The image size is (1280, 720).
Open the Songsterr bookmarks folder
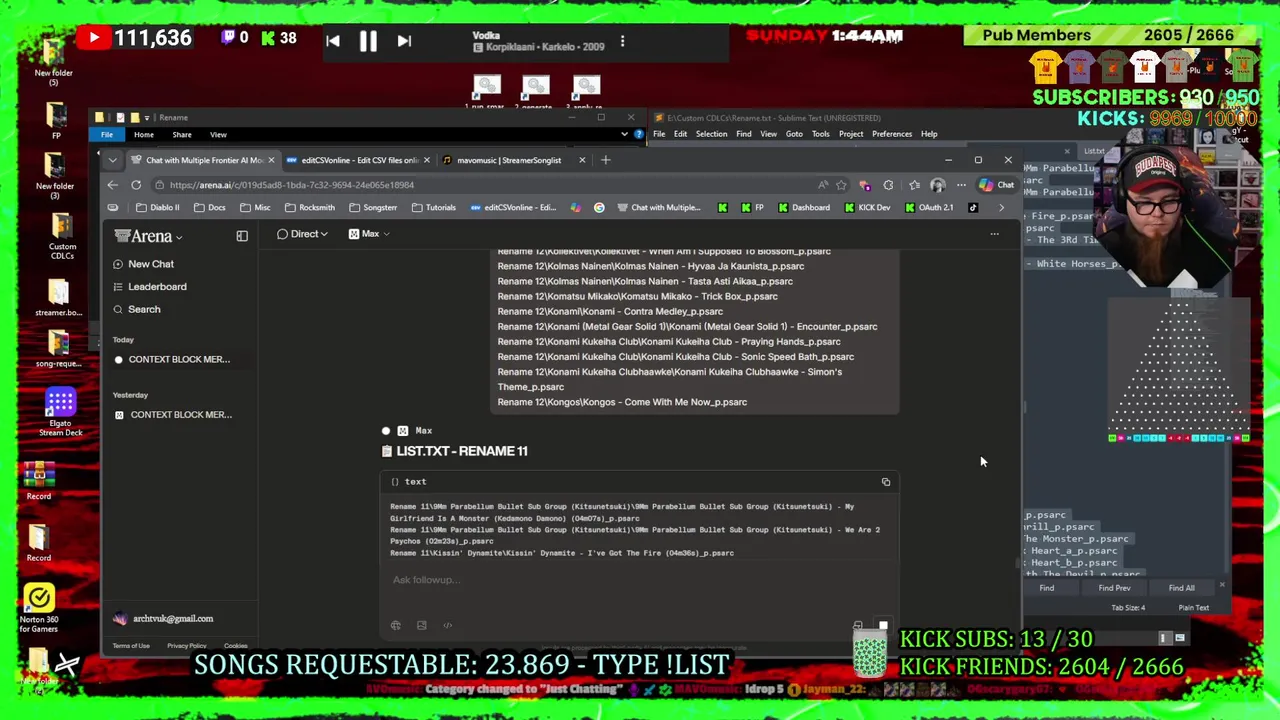point(372,208)
